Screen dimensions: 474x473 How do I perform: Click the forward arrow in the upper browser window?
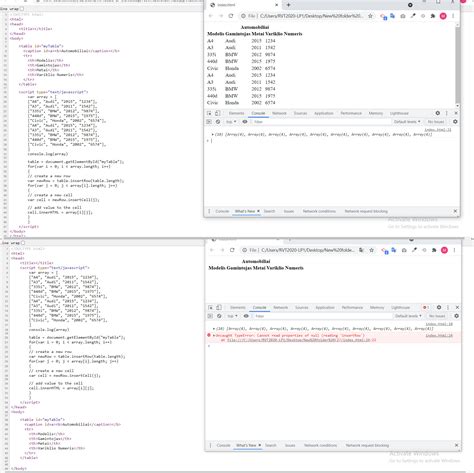(x=221, y=16)
